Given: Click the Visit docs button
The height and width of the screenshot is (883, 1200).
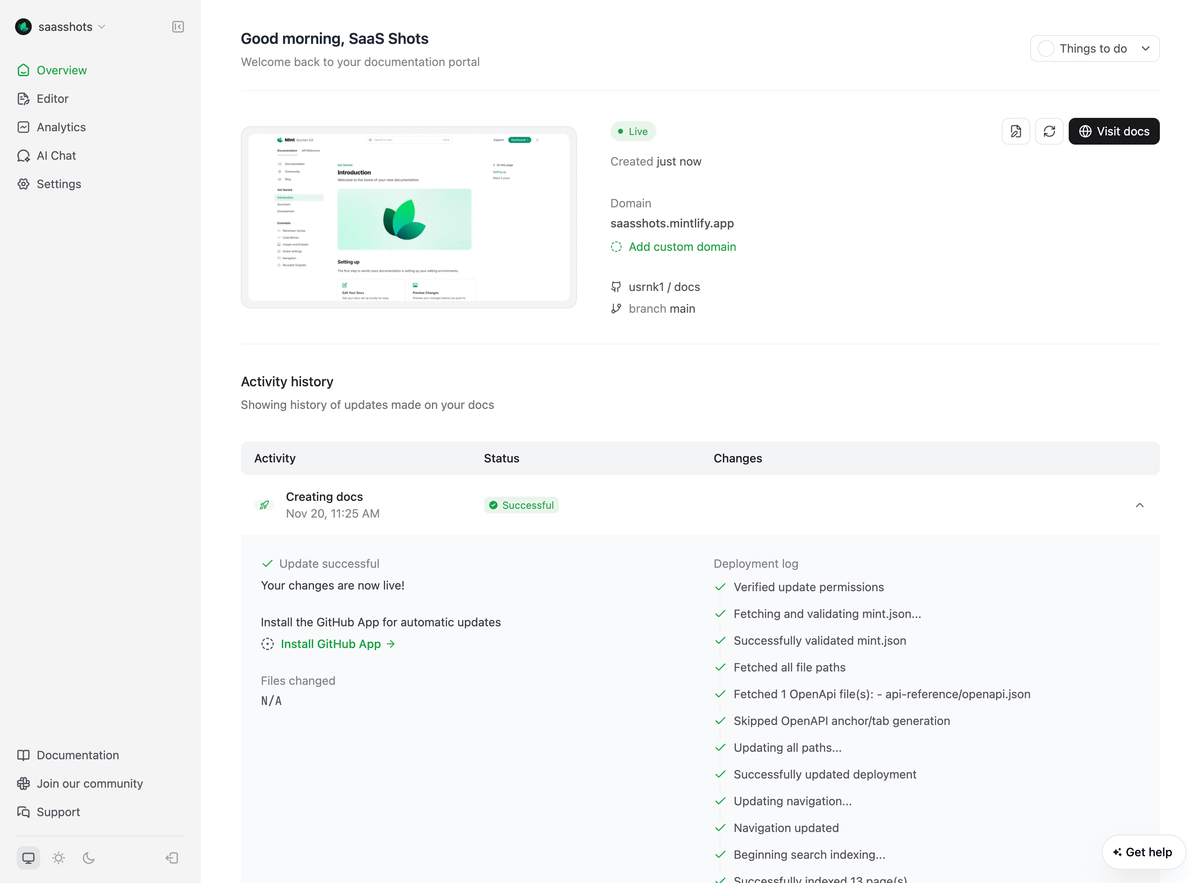Looking at the screenshot, I should click(1114, 131).
